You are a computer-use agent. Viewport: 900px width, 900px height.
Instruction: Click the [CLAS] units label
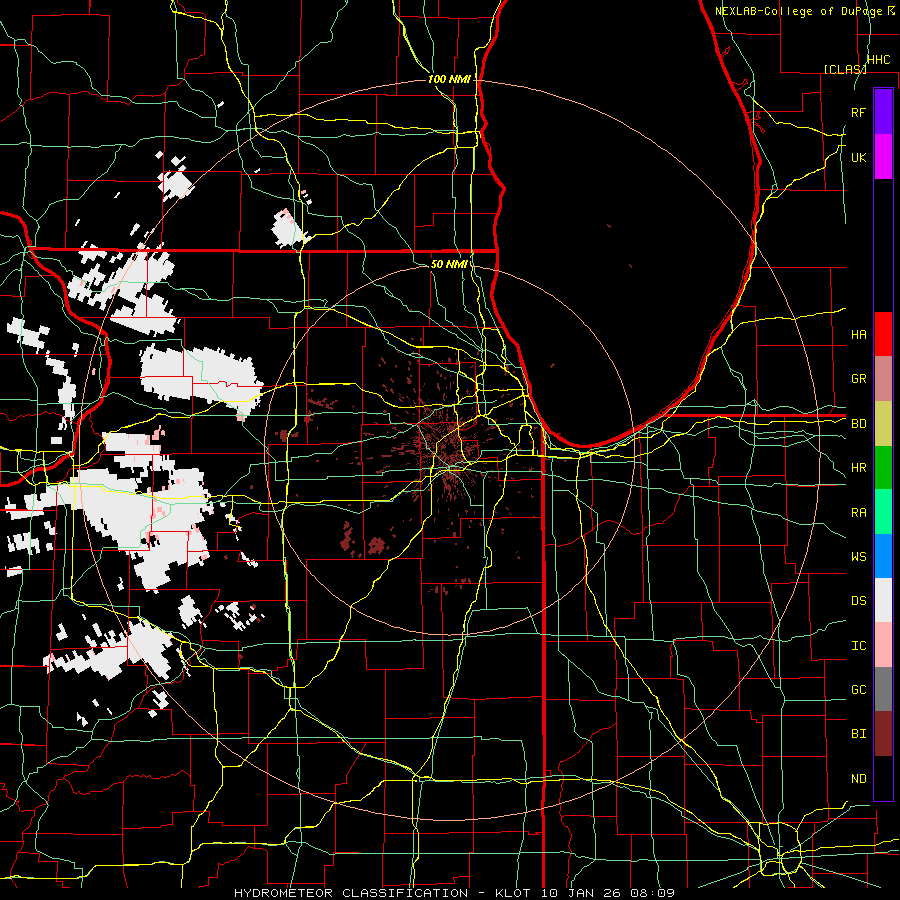pos(845,69)
